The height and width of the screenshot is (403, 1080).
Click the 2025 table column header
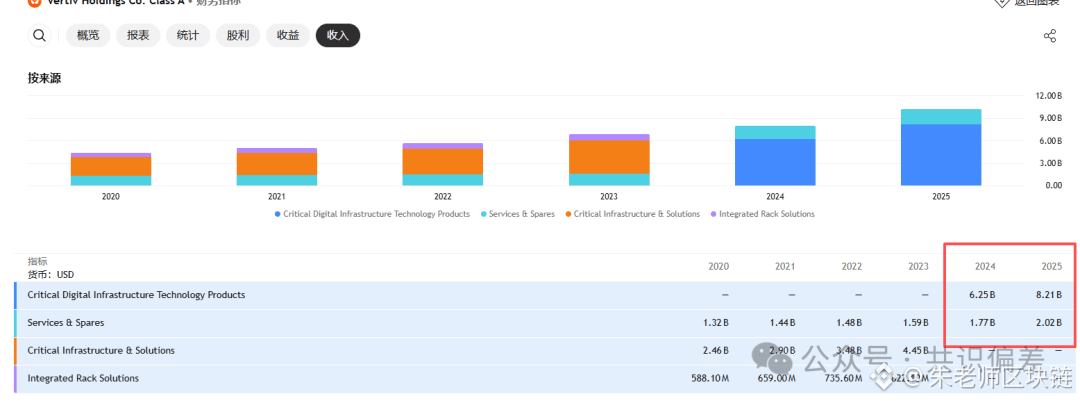click(1052, 266)
